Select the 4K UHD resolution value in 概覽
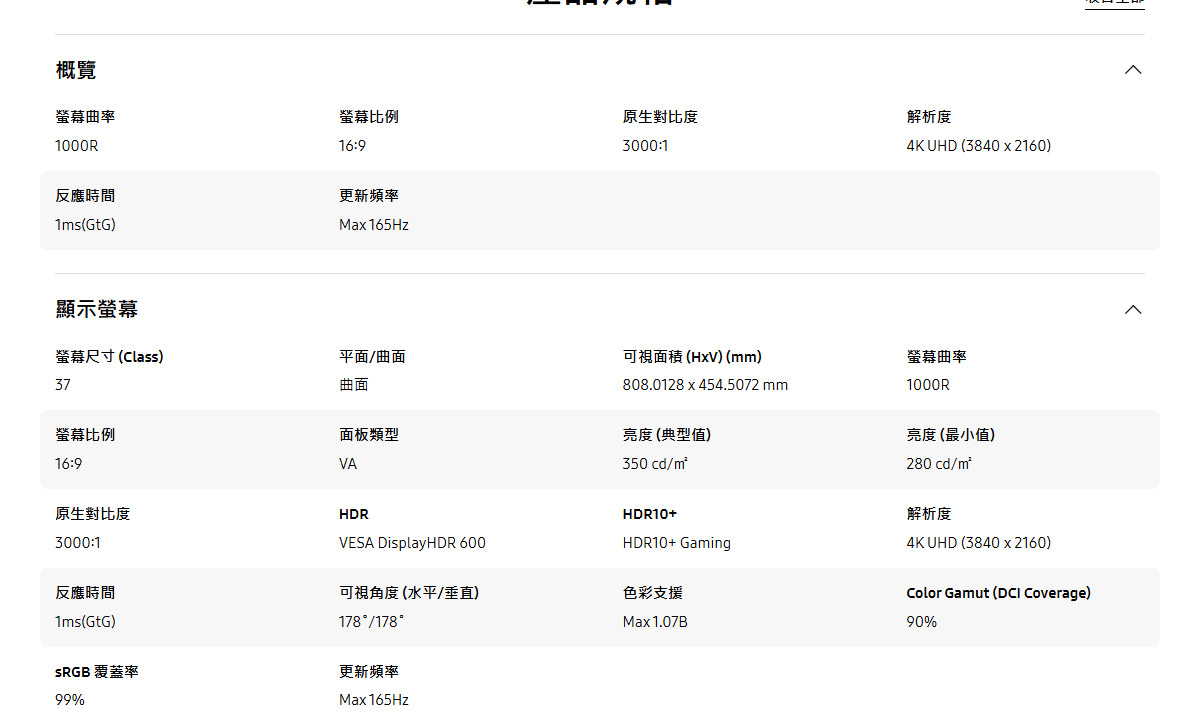The image size is (1200, 716). pyautogui.click(x=978, y=146)
